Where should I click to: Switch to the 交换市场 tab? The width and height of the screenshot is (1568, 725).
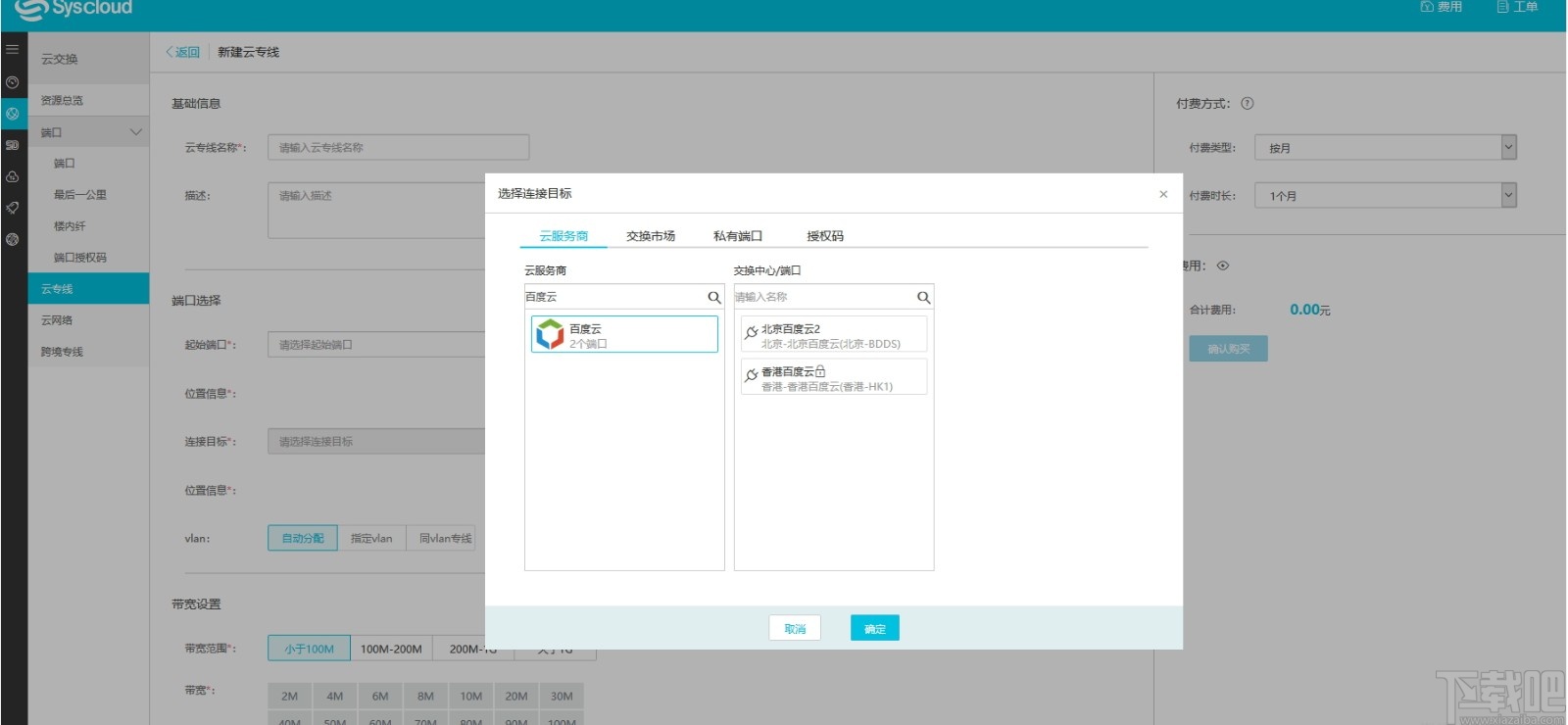(x=651, y=236)
